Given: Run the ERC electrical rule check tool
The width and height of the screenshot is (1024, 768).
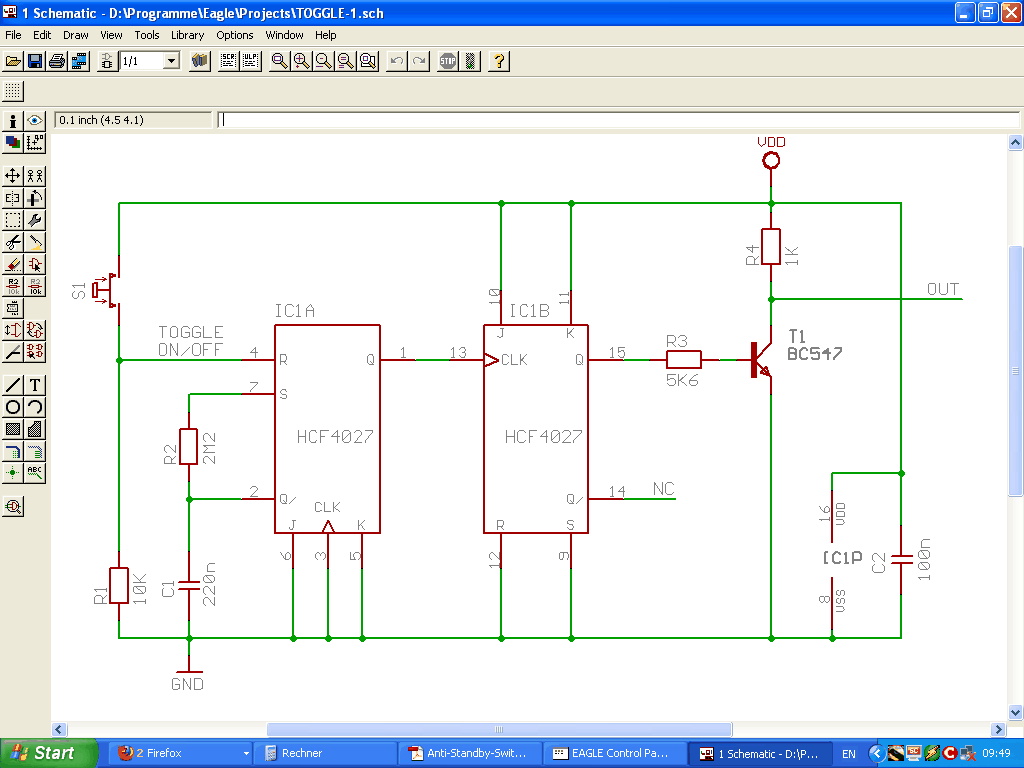Looking at the screenshot, I should pyautogui.click(x=12, y=507).
